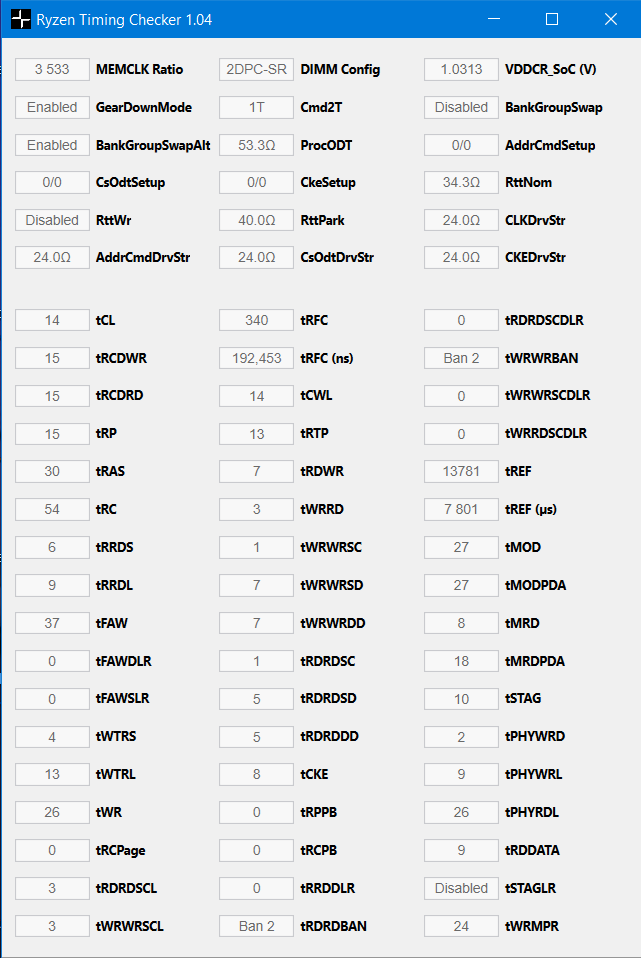
Task: Click the BankGroupSwap Disabled field
Action: pyautogui.click(x=461, y=108)
